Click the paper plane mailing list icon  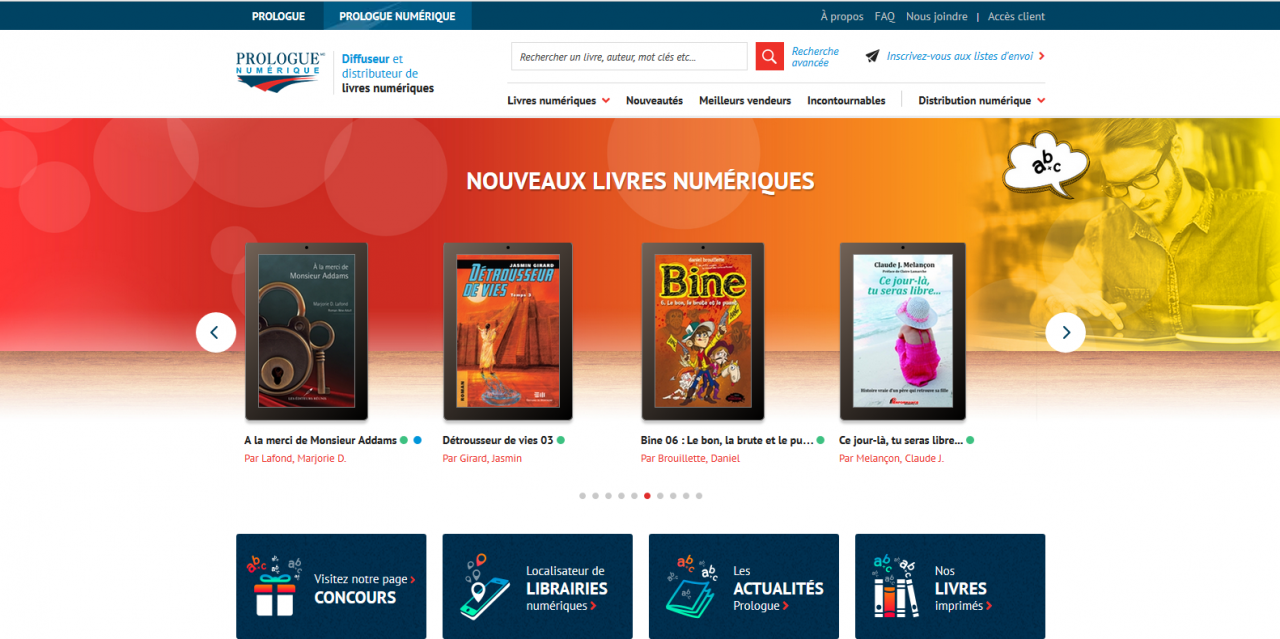click(872, 56)
